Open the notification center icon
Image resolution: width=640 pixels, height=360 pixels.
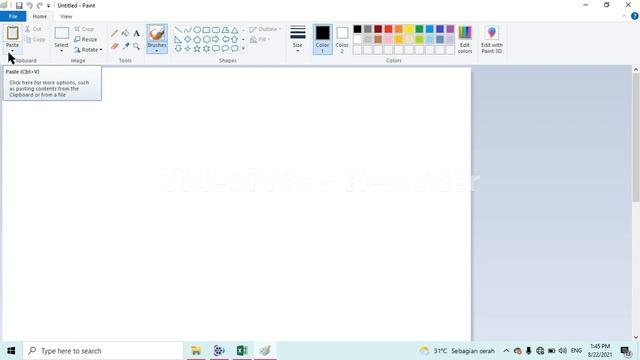coord(626,351)
